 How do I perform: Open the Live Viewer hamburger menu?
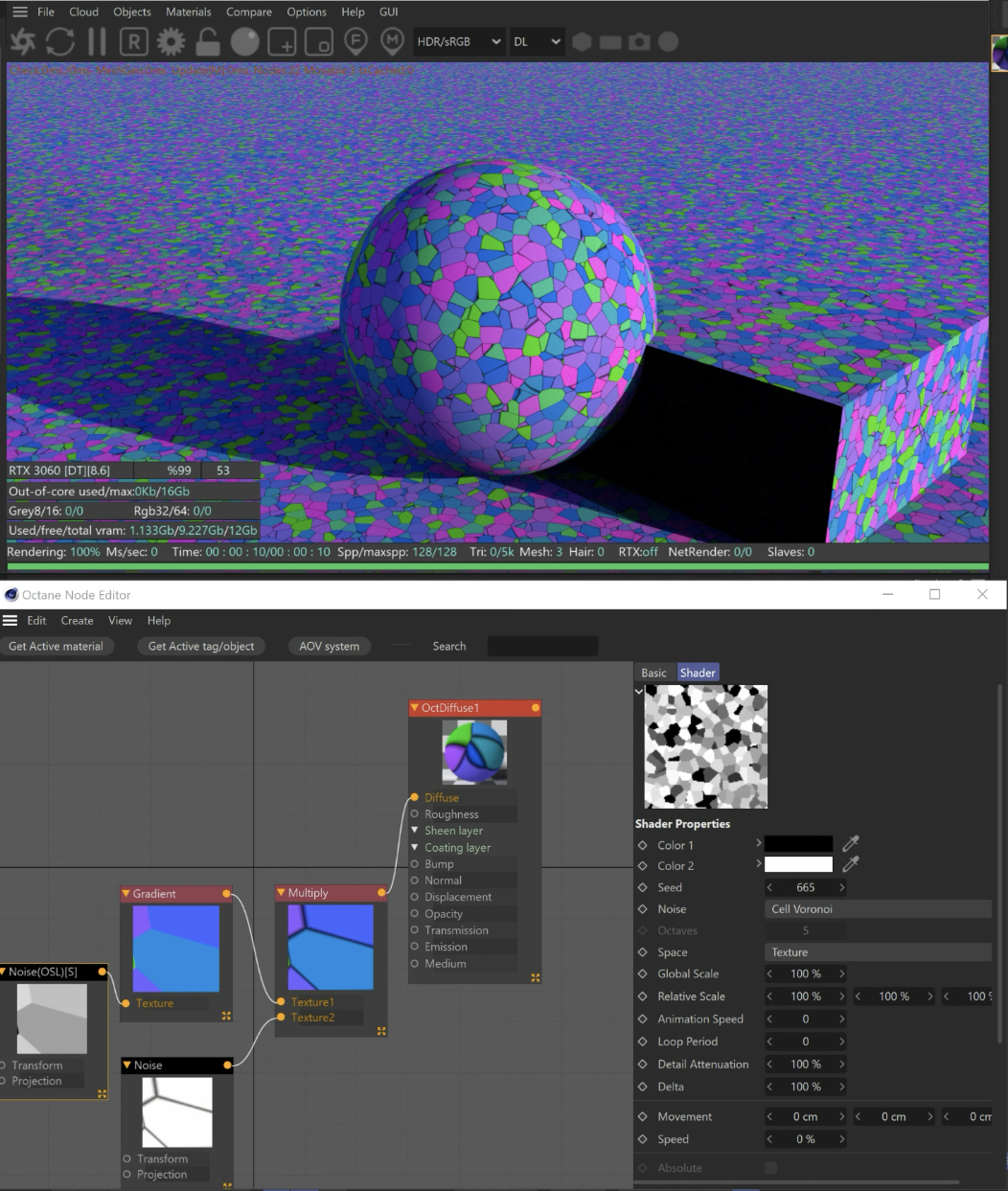19,11
